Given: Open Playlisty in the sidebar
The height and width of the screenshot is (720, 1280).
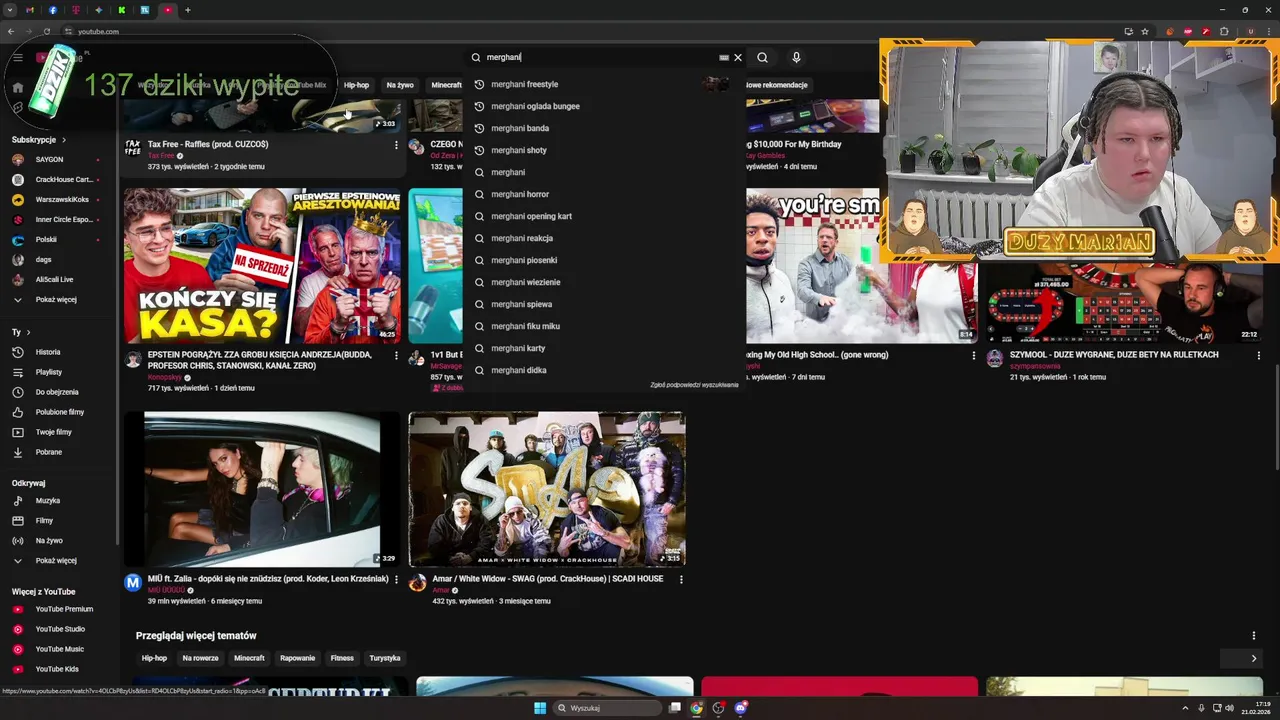Looking at the screenshot, I should (x=48, y=372).
